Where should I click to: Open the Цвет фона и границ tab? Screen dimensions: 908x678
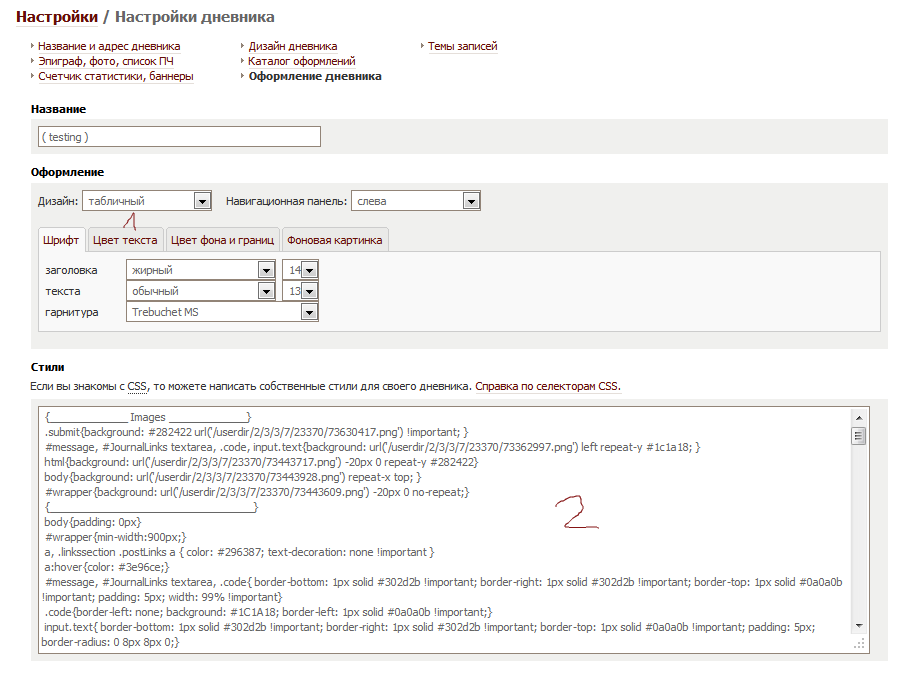click(222, 240)
